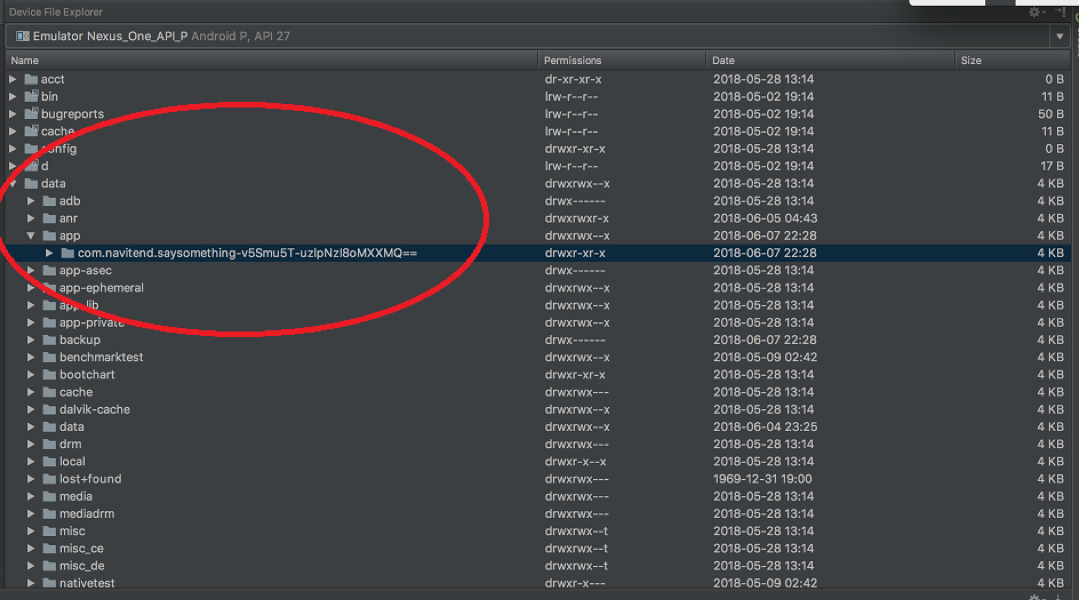Image resolution: width=1079 pixels, height=600 pixels.
Task: Sort by the Name column header
Action: coord(25,60)
